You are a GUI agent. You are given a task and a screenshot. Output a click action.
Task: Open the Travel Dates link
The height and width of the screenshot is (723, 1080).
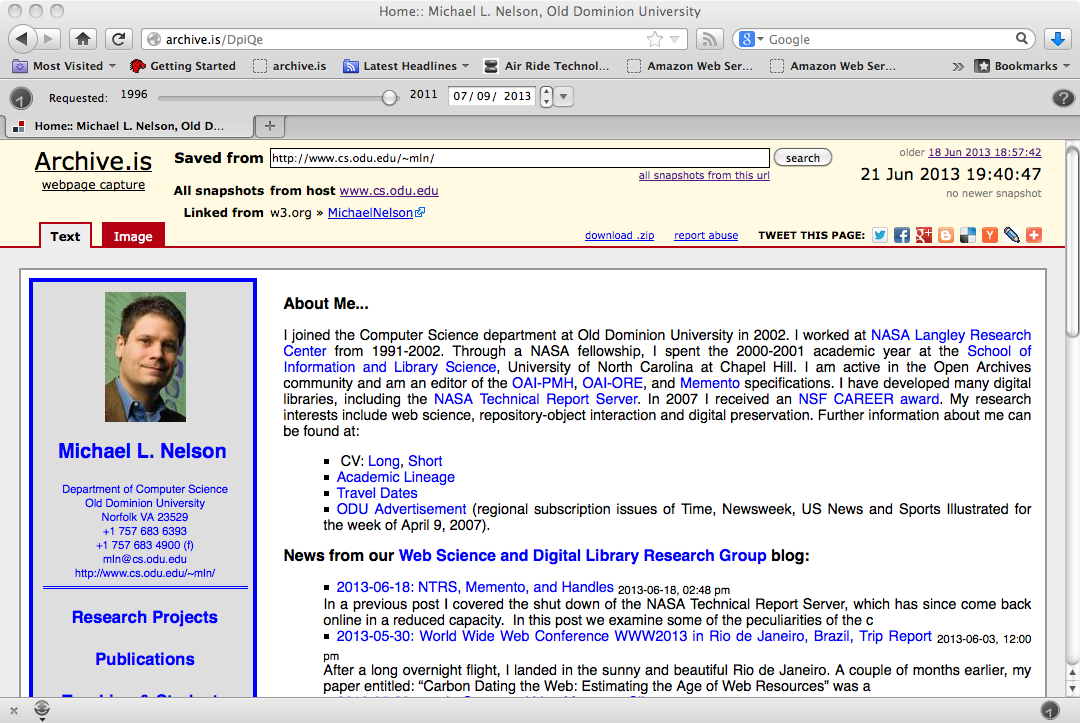(377, 493)
